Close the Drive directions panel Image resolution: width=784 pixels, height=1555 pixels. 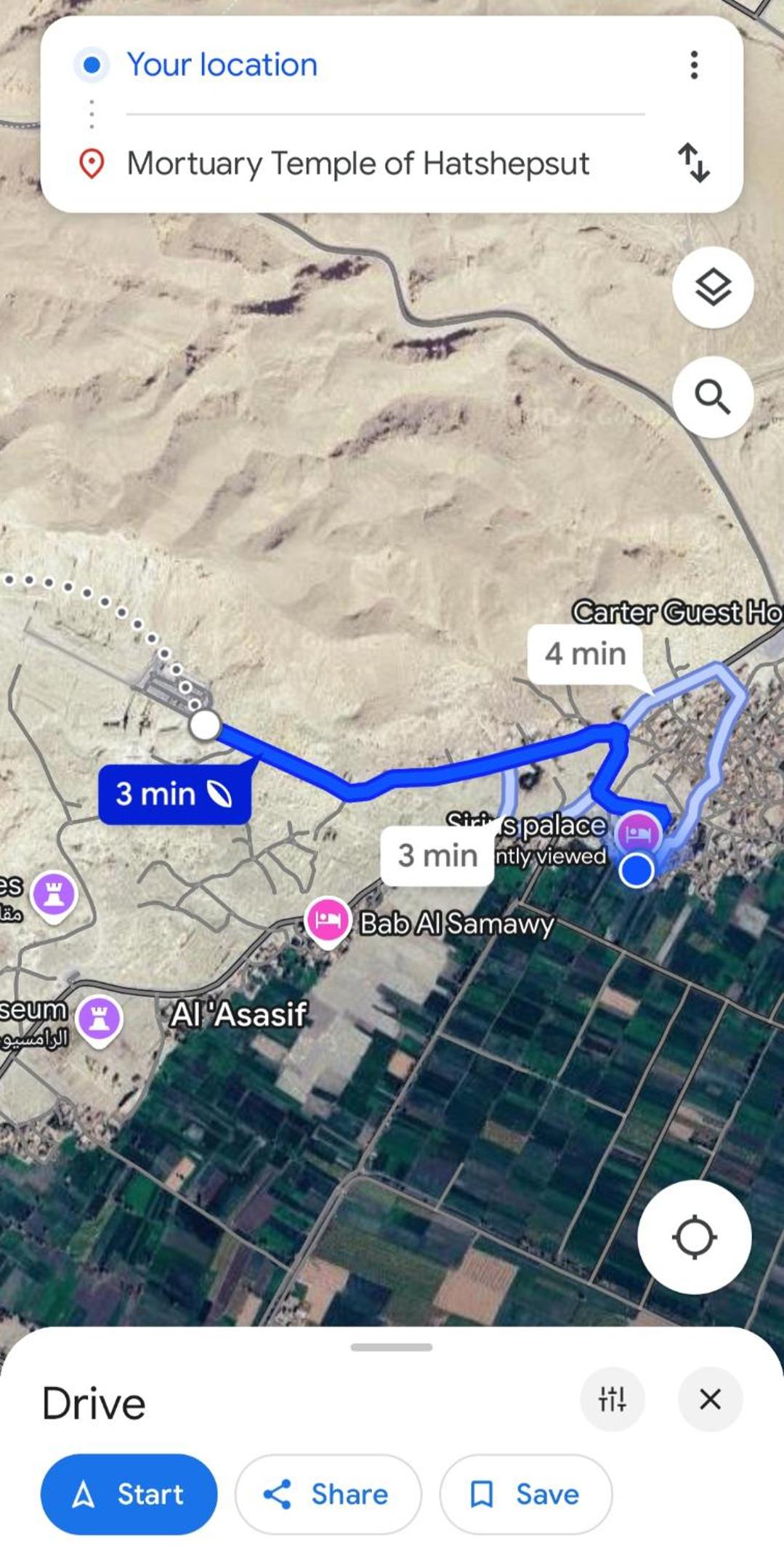[710, 1399]
